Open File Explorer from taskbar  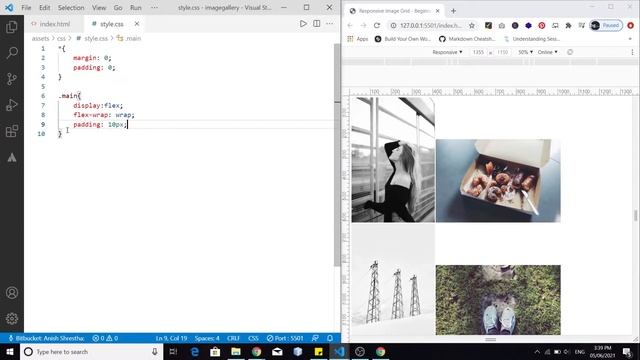coord(236,351)
